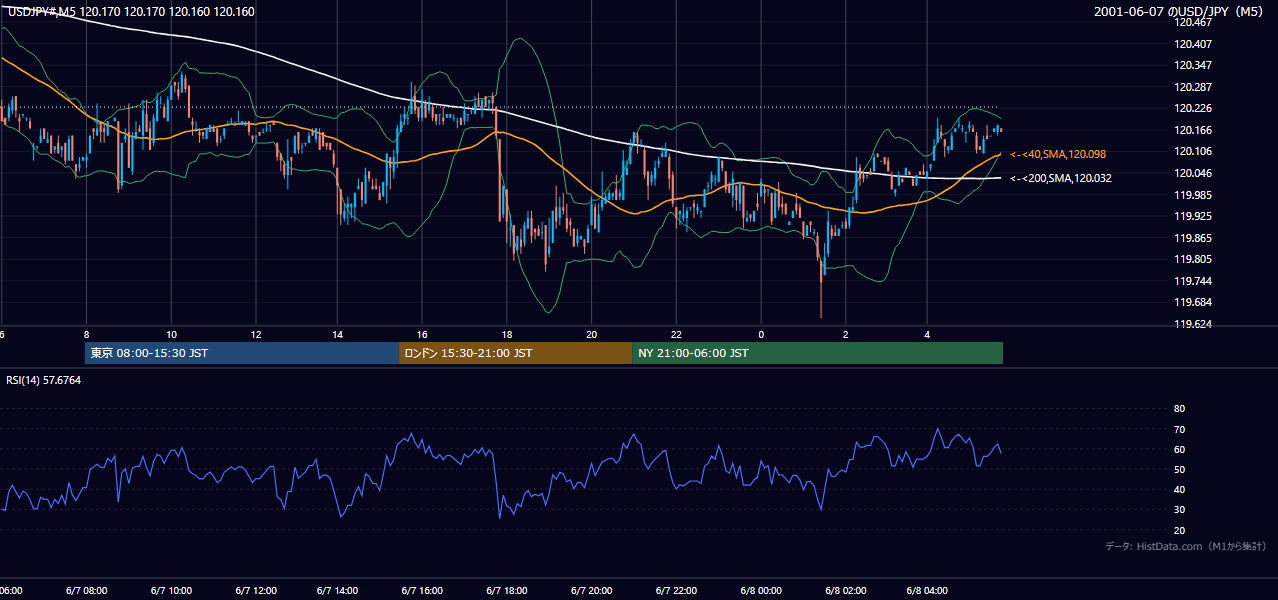Click the 6/7 14:00 time axis label
This screenshot has height=600, width=1278.
coord(336,591)
